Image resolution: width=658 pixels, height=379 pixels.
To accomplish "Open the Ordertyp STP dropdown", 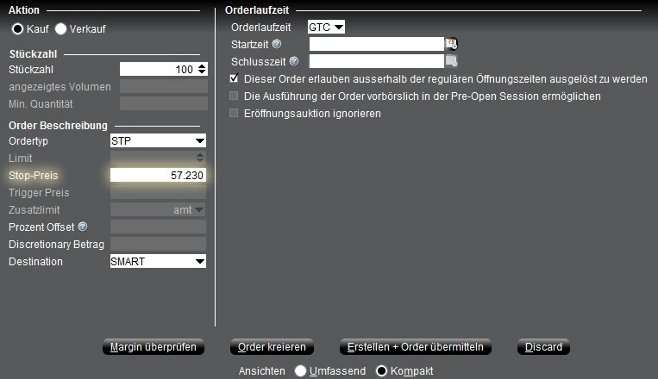I will (158, 141).
